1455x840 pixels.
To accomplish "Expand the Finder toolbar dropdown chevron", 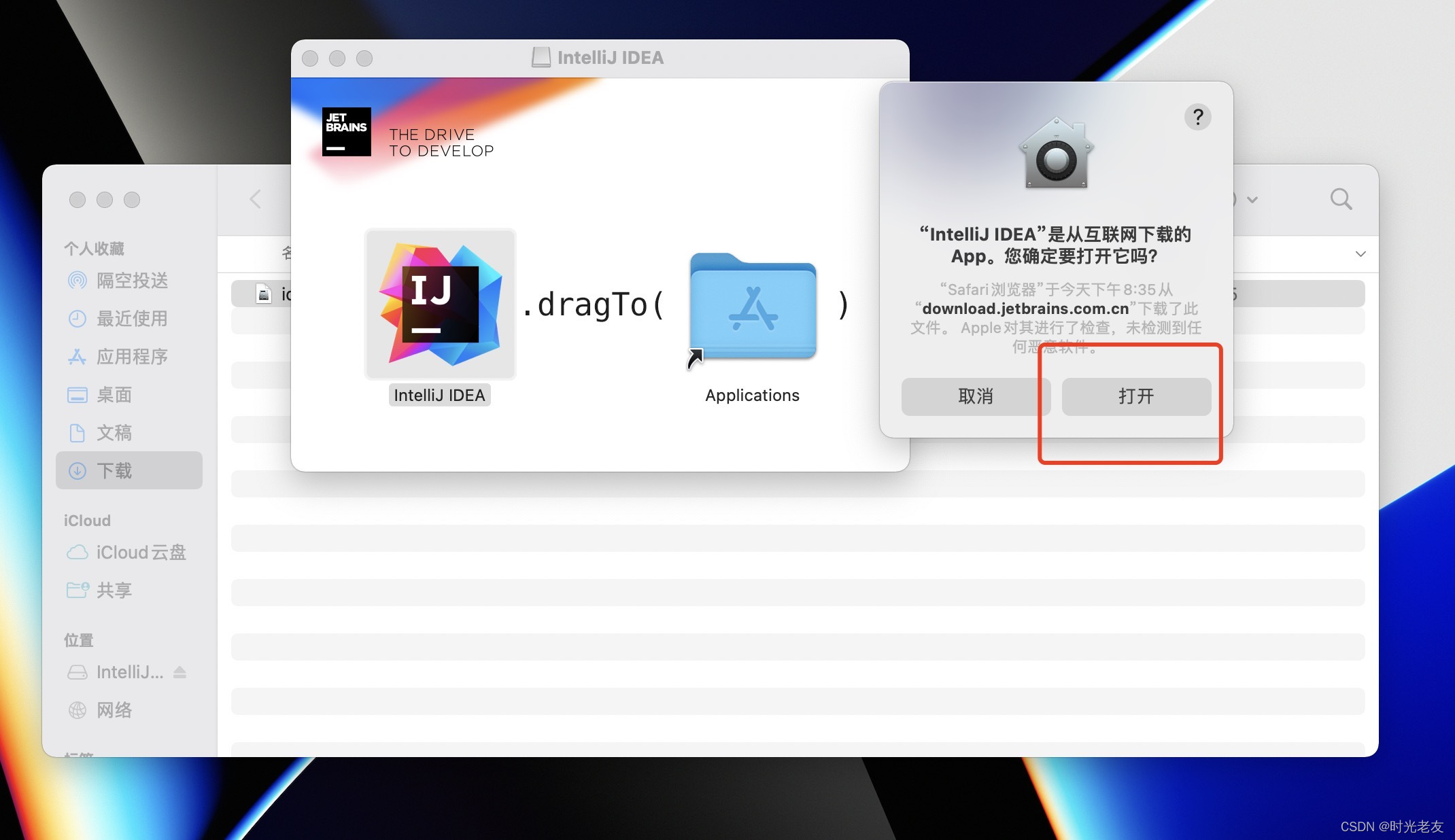I will [1252, 200].
